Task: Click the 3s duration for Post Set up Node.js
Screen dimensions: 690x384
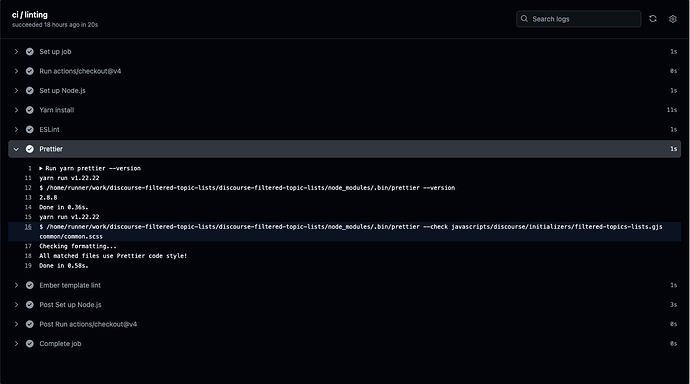Action: coord(673,304)
